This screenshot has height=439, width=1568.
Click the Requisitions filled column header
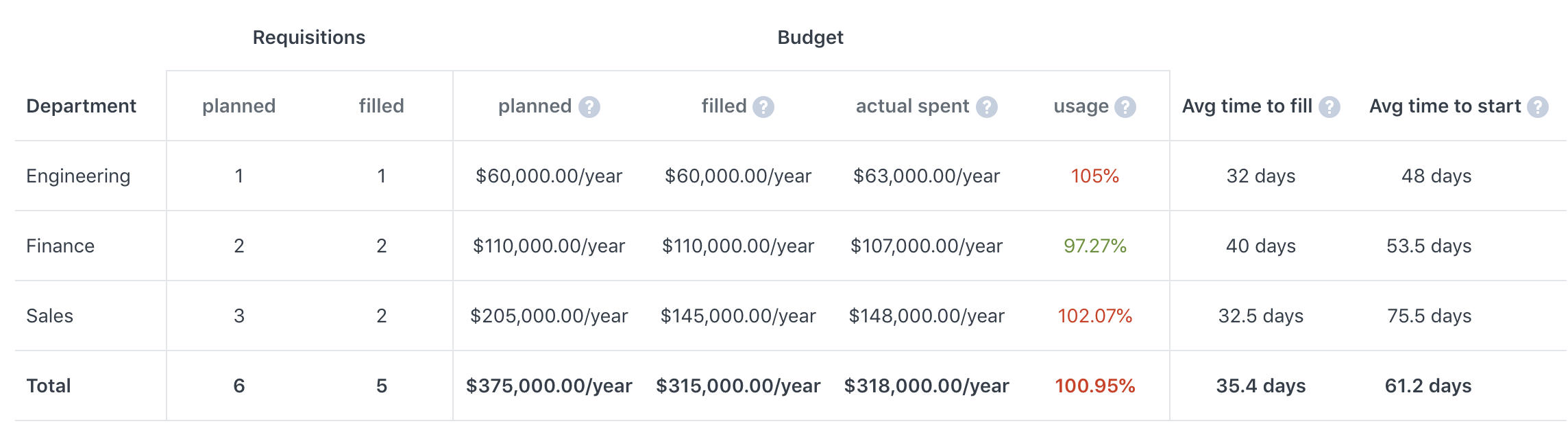(381, 106)
